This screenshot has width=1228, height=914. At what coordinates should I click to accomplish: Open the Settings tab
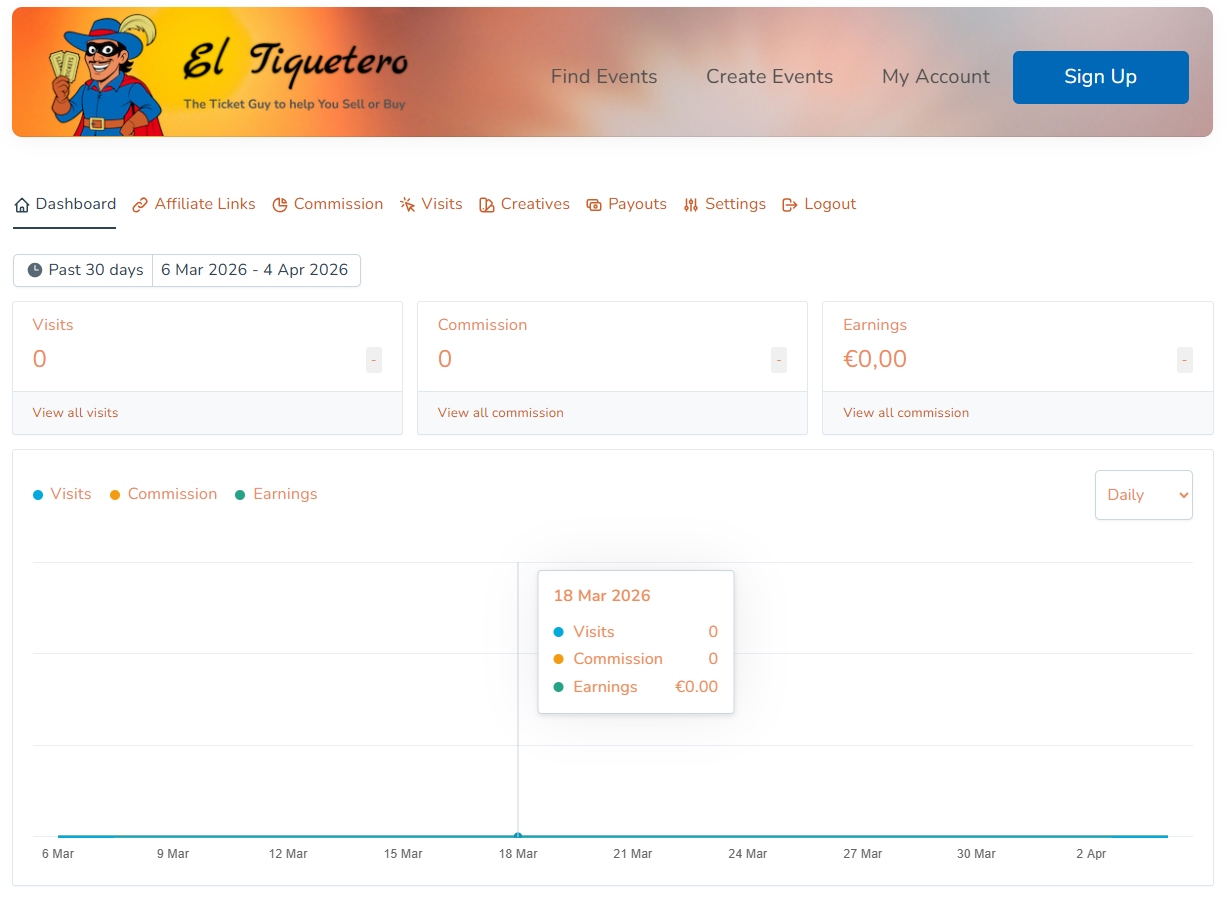724,204
